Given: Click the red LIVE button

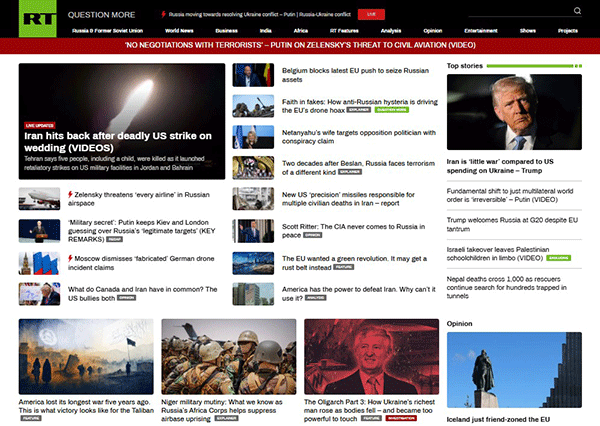Looking at the screenshot, I should tap(371, 15).
